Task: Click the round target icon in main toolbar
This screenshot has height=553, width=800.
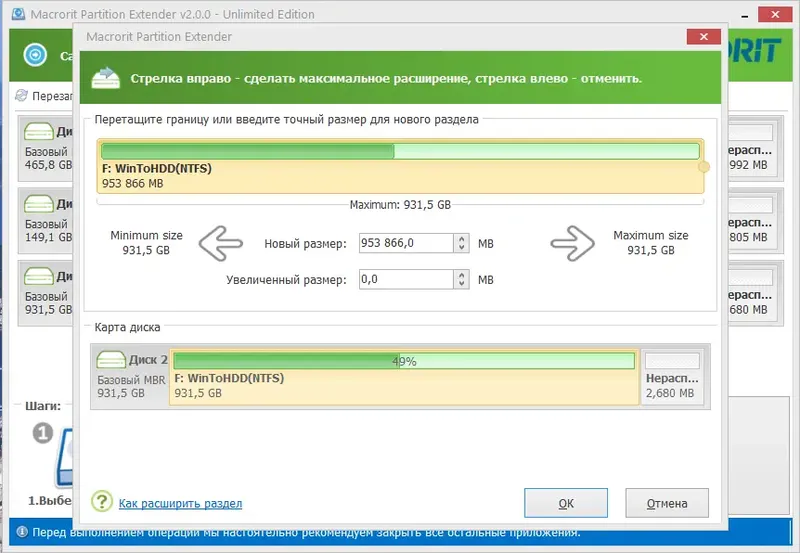Action: [35, 55]
